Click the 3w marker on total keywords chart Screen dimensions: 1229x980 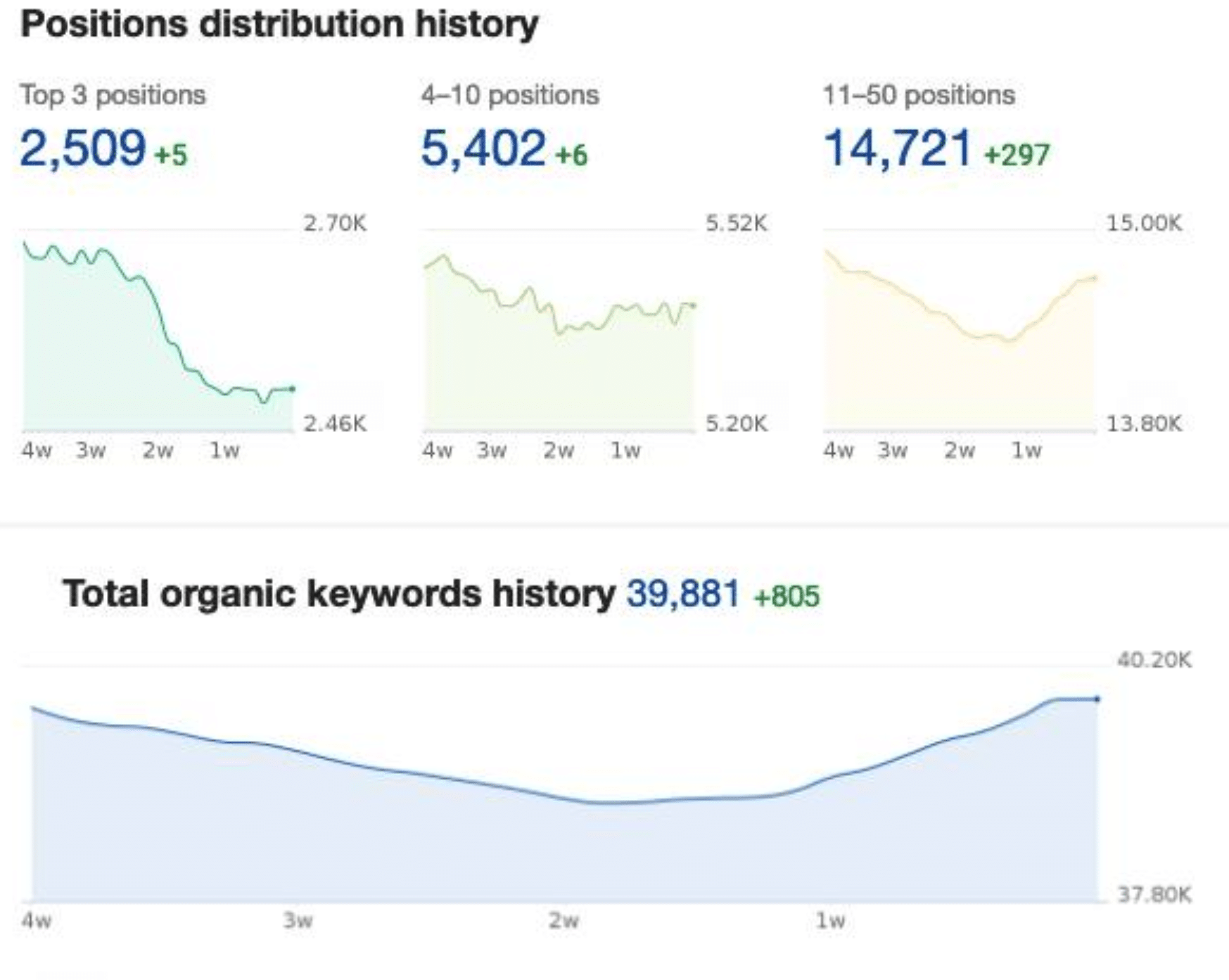[x=298, y=921]
